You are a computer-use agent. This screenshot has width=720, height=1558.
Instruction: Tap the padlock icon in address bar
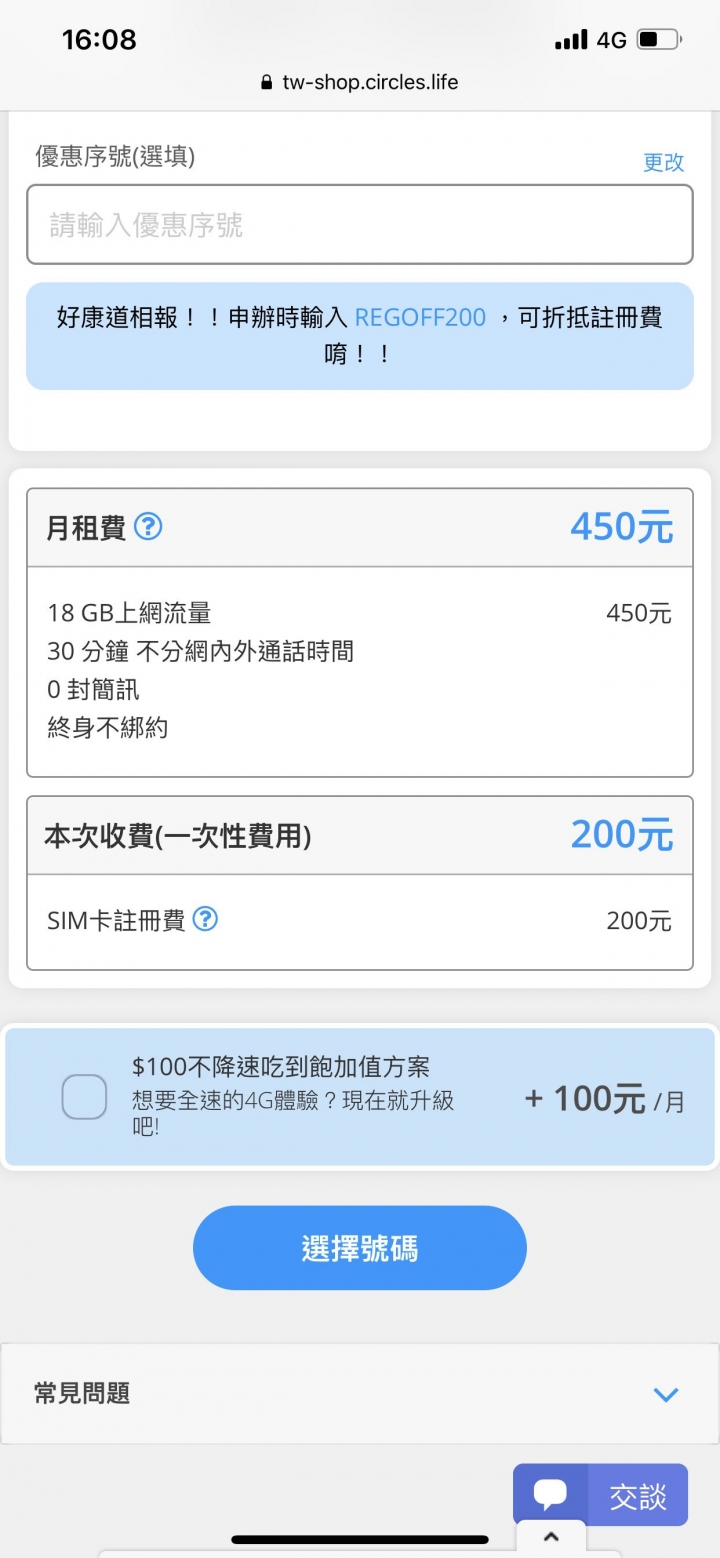pyautogui.click(x=266, y=83)
